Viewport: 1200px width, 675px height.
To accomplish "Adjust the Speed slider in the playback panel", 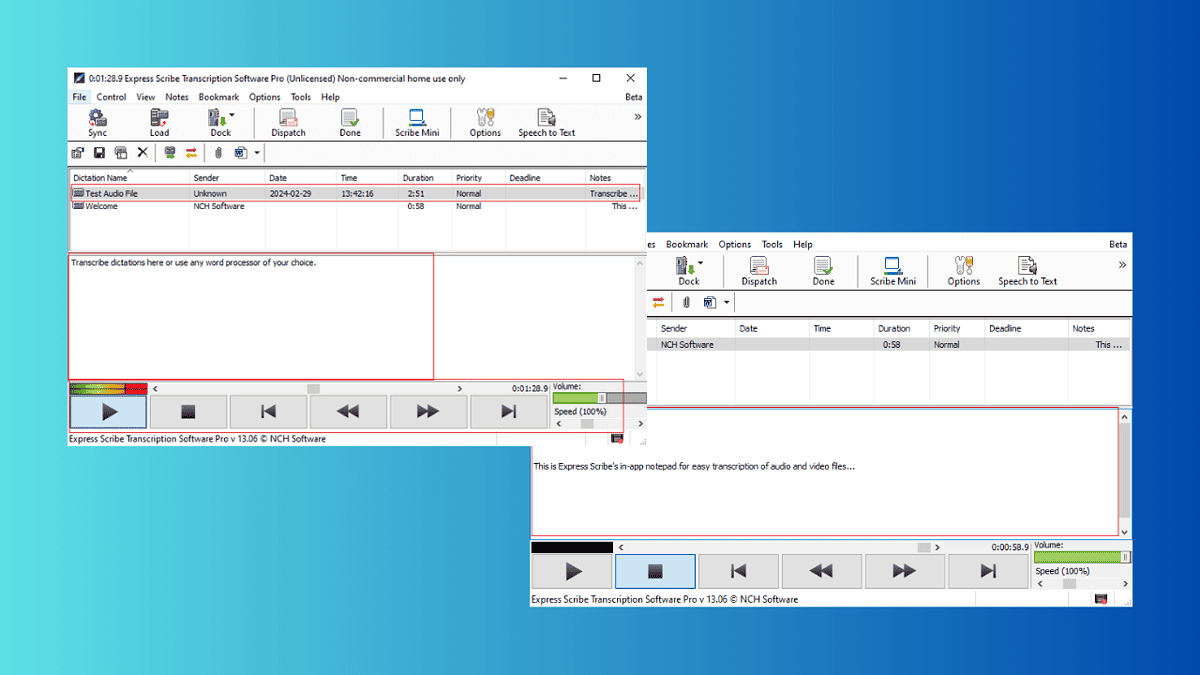I will [585, 424].
